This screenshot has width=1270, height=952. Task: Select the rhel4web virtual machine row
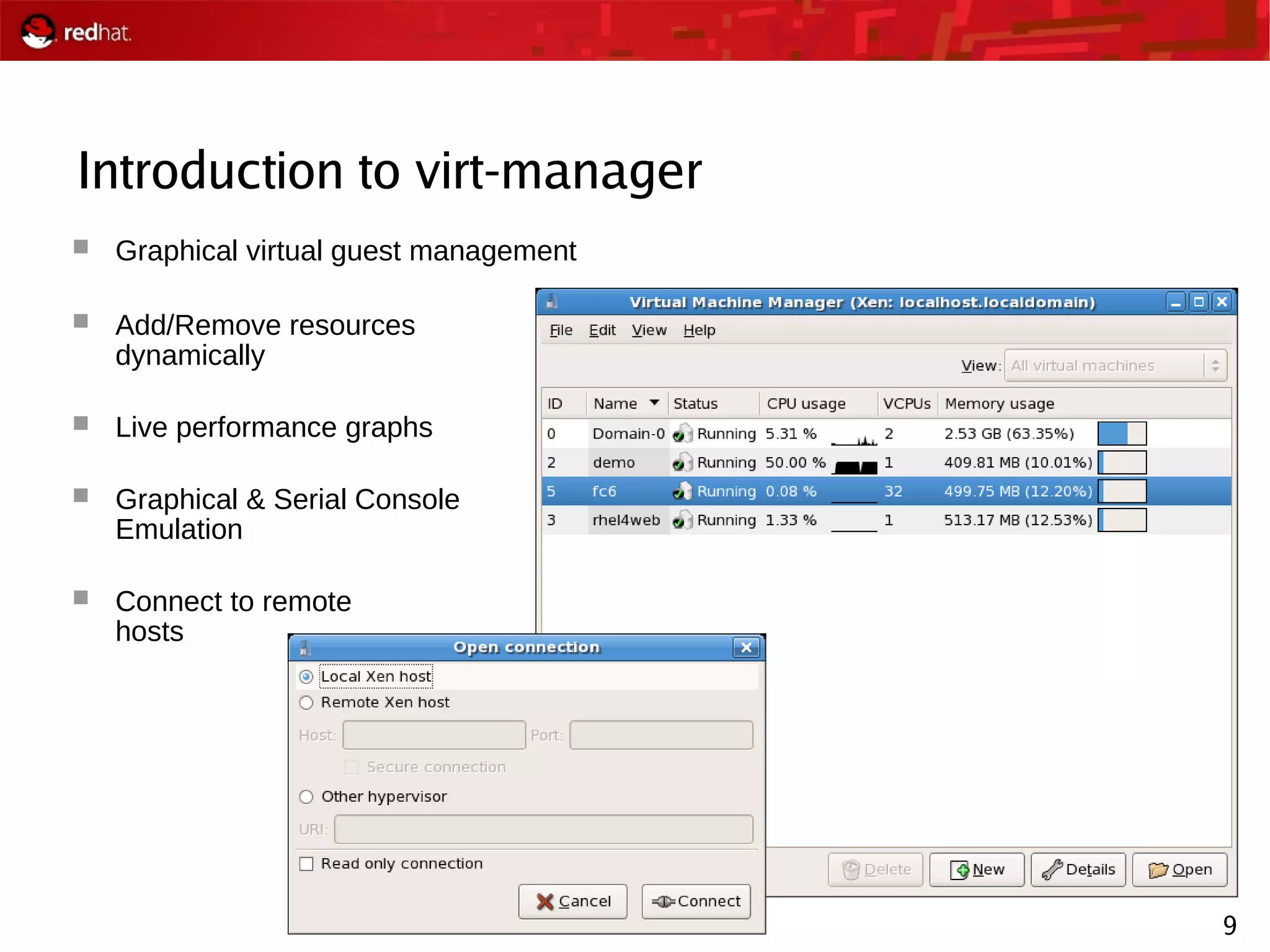click(886, 520)
